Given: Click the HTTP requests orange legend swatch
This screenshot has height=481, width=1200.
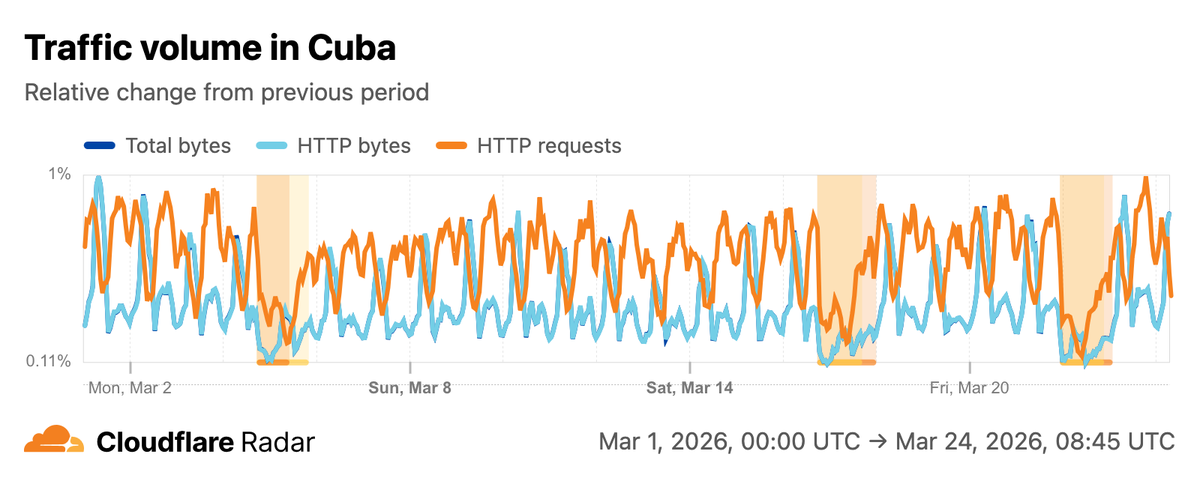Looking at the screenshot, I should (x=452, y=146).
